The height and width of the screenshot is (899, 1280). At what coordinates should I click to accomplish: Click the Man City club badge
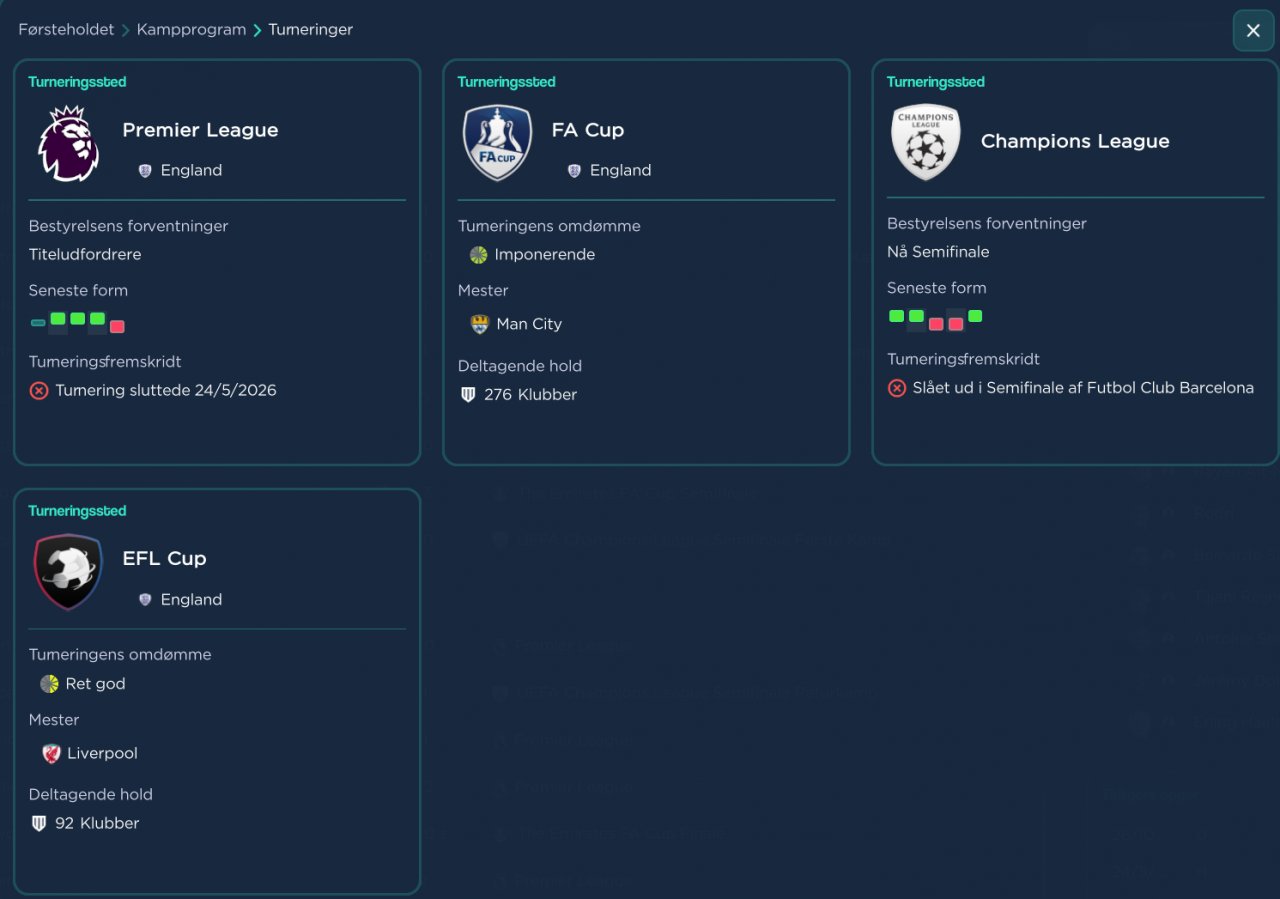480,324
